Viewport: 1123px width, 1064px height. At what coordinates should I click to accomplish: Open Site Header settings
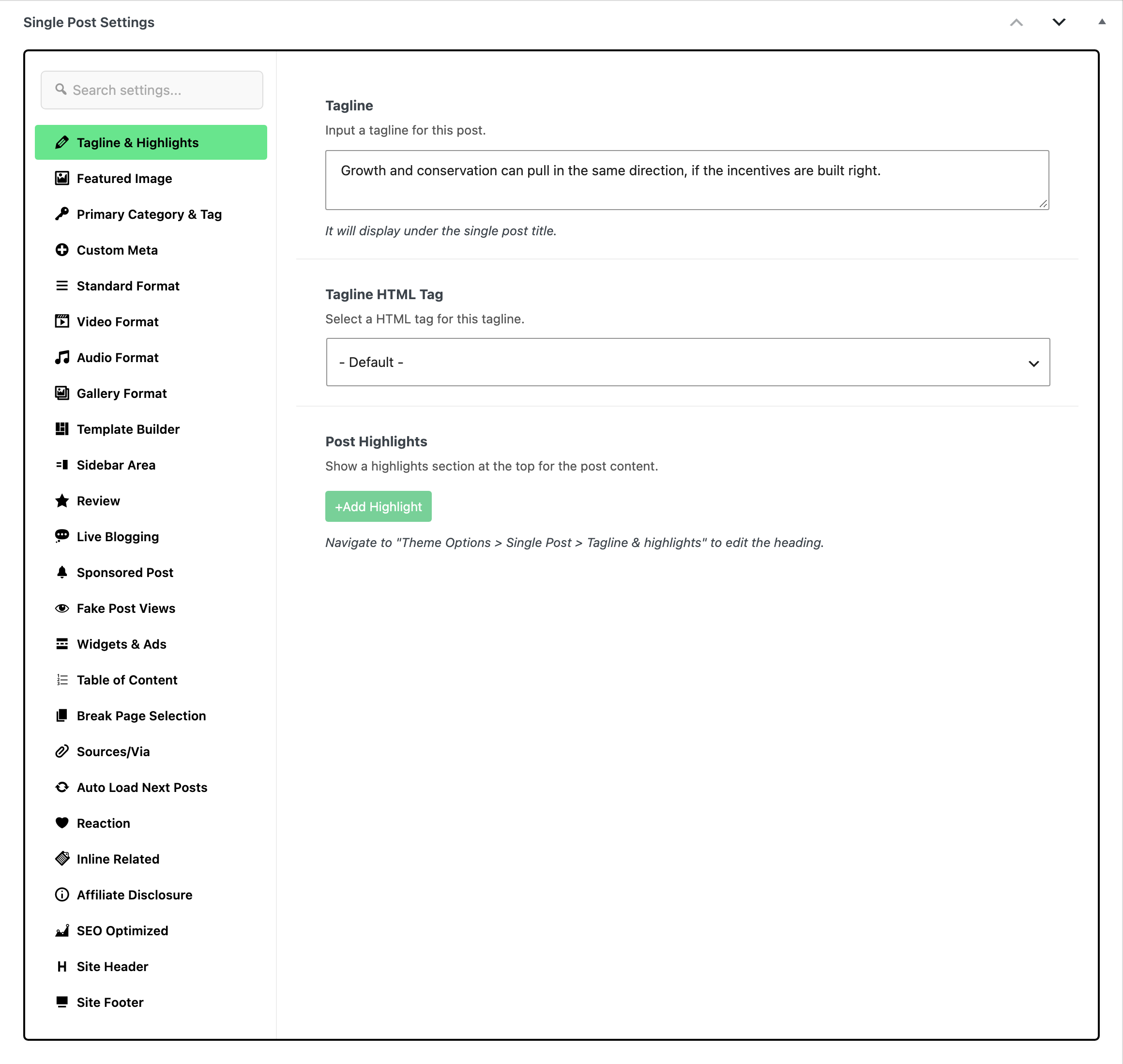click(x=151, y=966)
